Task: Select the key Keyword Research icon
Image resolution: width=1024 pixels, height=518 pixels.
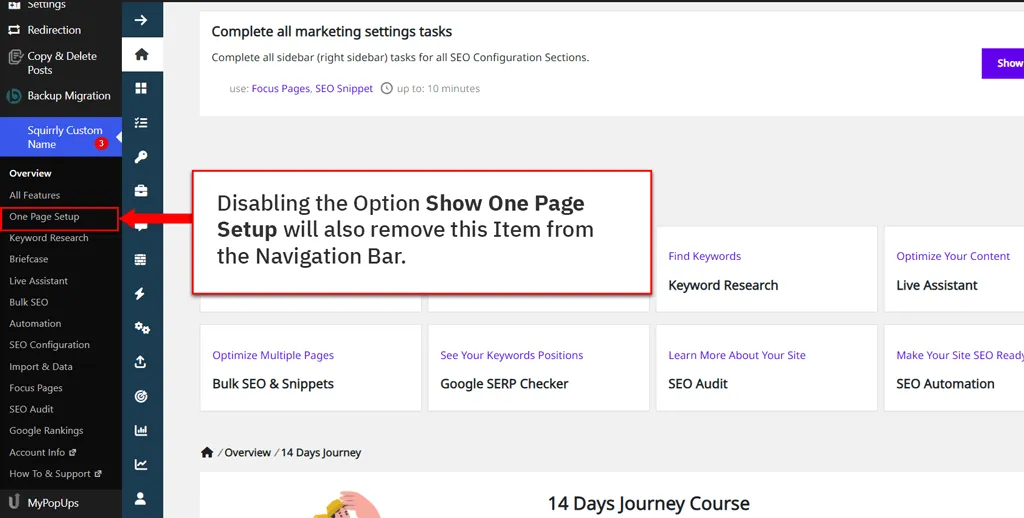Action: [141, 157]
